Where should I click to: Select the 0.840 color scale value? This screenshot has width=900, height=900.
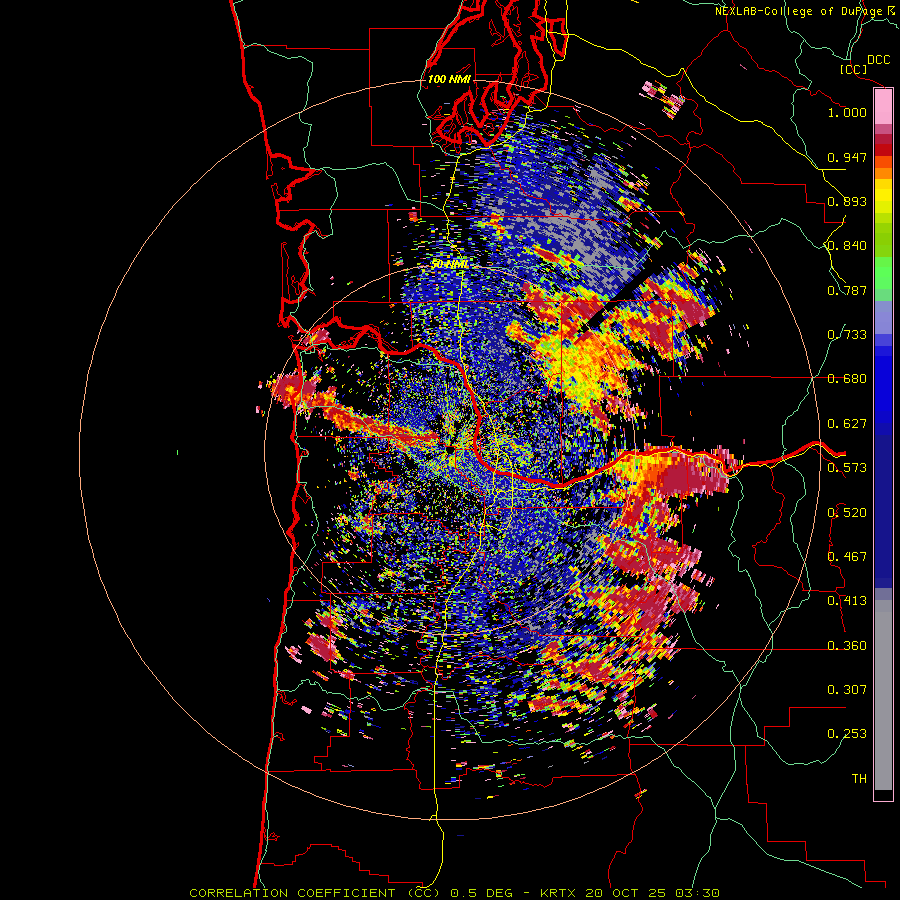[x=847, y=246]
